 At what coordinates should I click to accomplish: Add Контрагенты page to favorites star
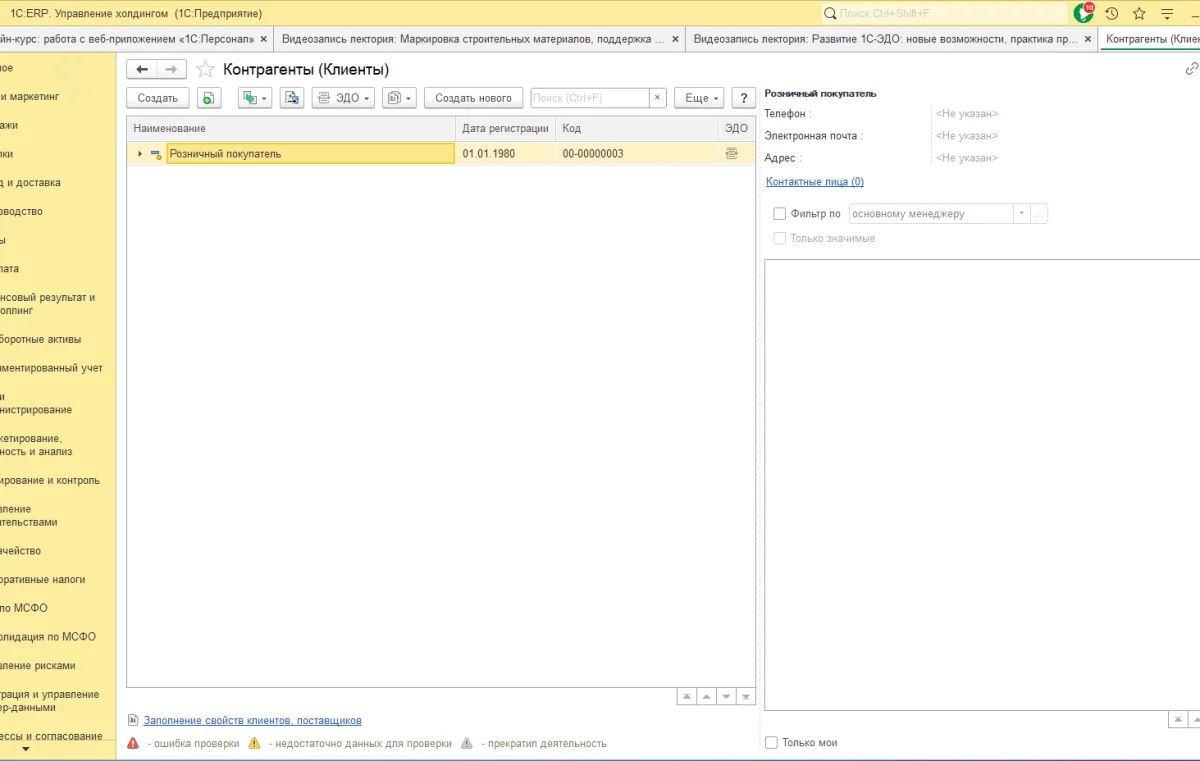(205, 69)
